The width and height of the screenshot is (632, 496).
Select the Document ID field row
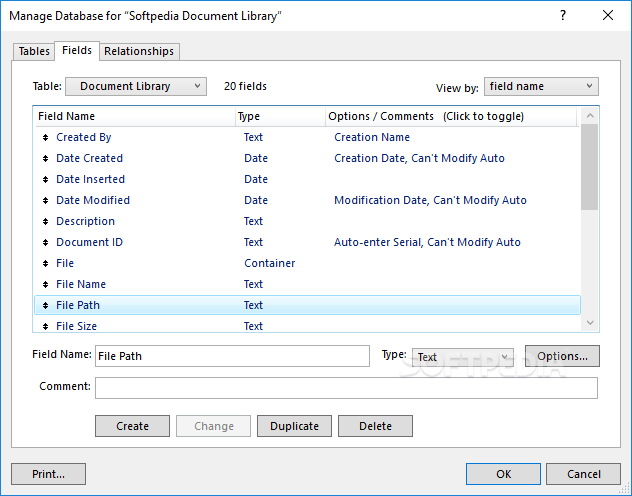[x=307, y=242]
